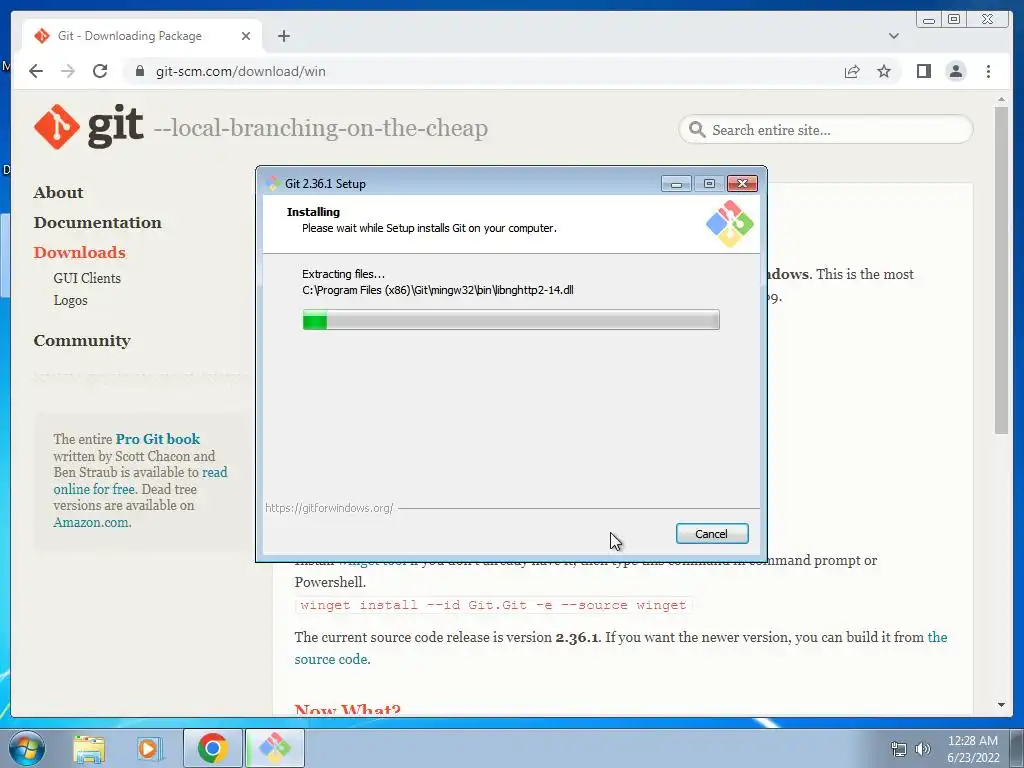Screen dimensions: 1024x768
Task: Open volume control tray icon
Action: pyautogui.click(x=923, y=749)
